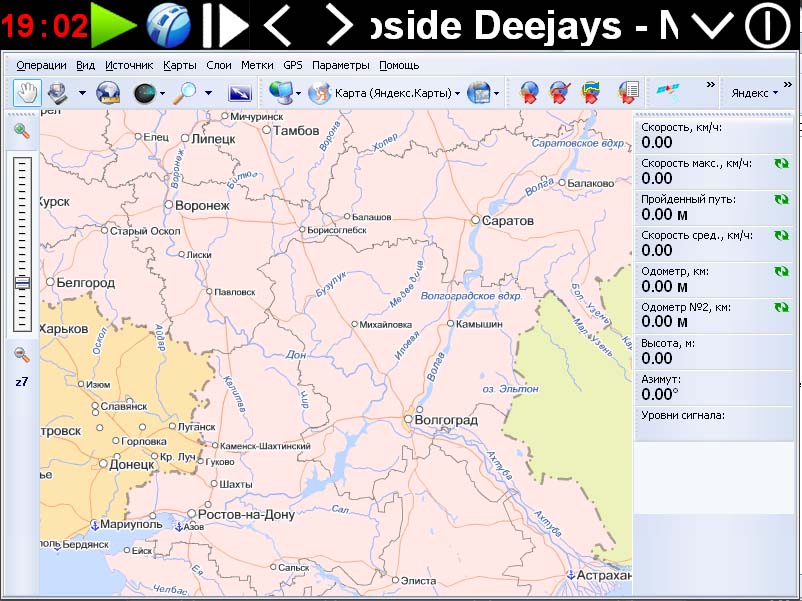Select the hand pan tool
The width and height of the screenshot is (802, 601).
[27, 93]
